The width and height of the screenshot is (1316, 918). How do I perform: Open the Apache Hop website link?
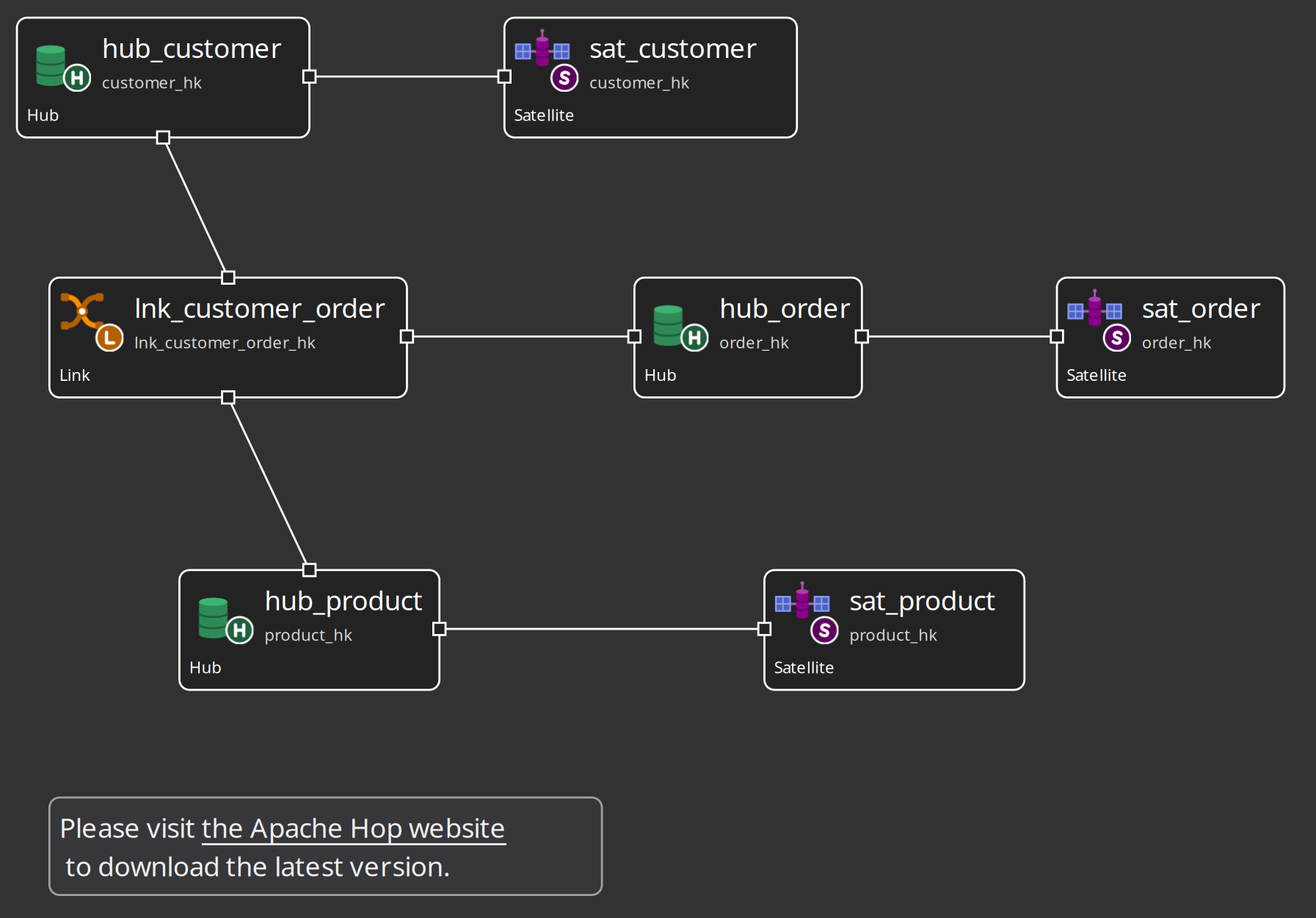[x=353, y=828]
